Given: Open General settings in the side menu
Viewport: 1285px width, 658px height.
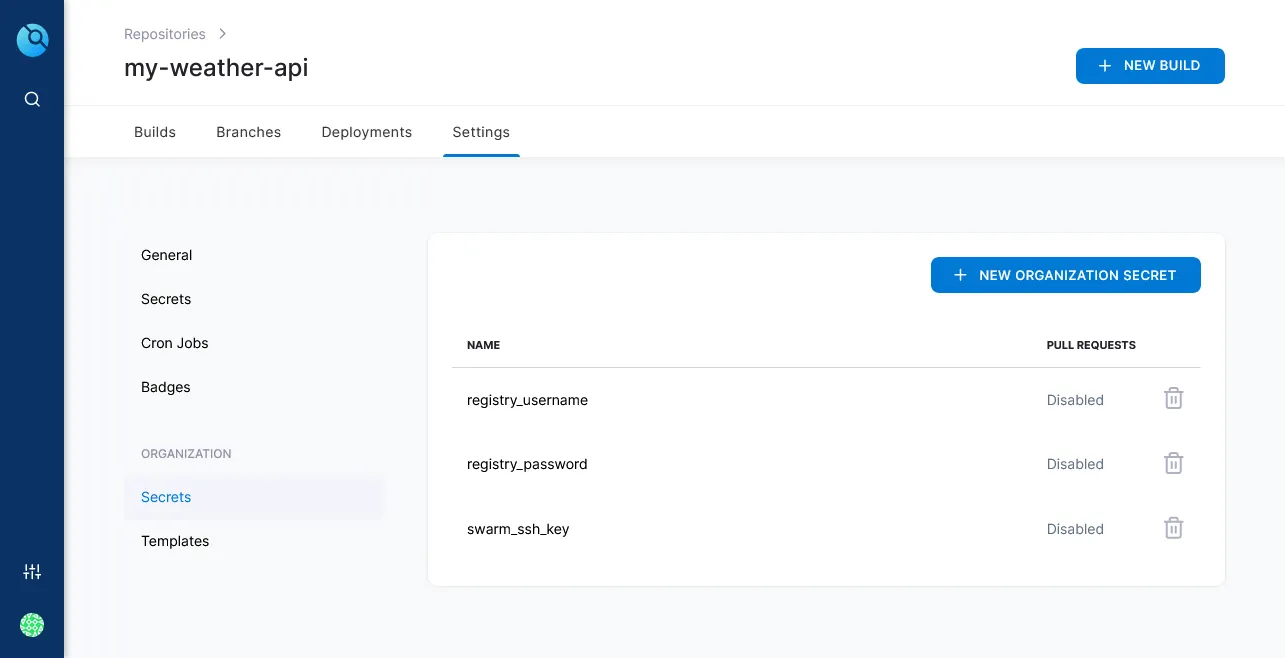Looking at the screenshot, I should tap(166, 255).
